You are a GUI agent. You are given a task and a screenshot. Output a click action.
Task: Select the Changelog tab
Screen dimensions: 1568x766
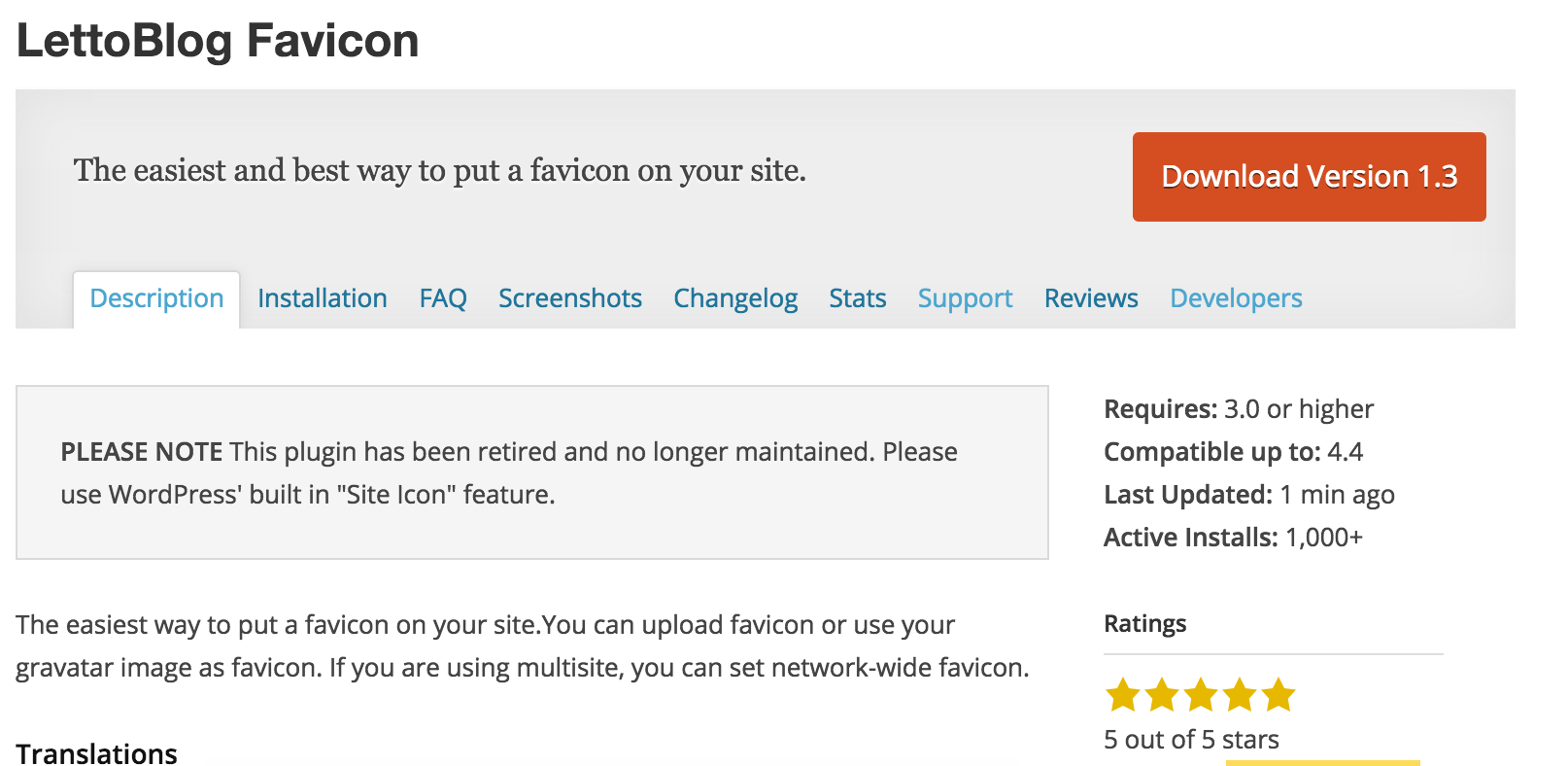click(735, 298)
